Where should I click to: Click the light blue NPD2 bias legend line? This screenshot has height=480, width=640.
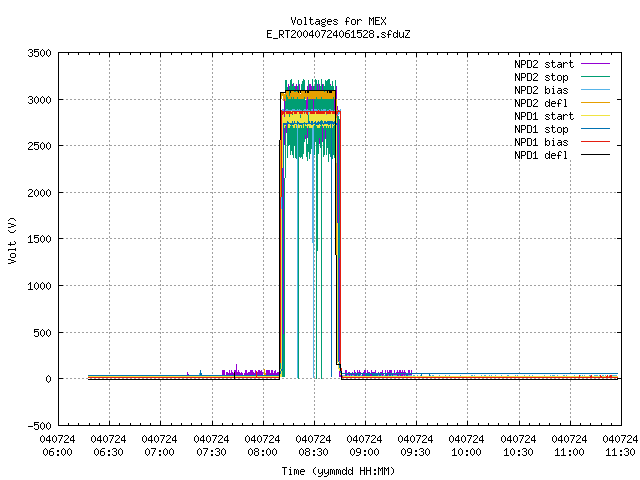coord(596,89)
